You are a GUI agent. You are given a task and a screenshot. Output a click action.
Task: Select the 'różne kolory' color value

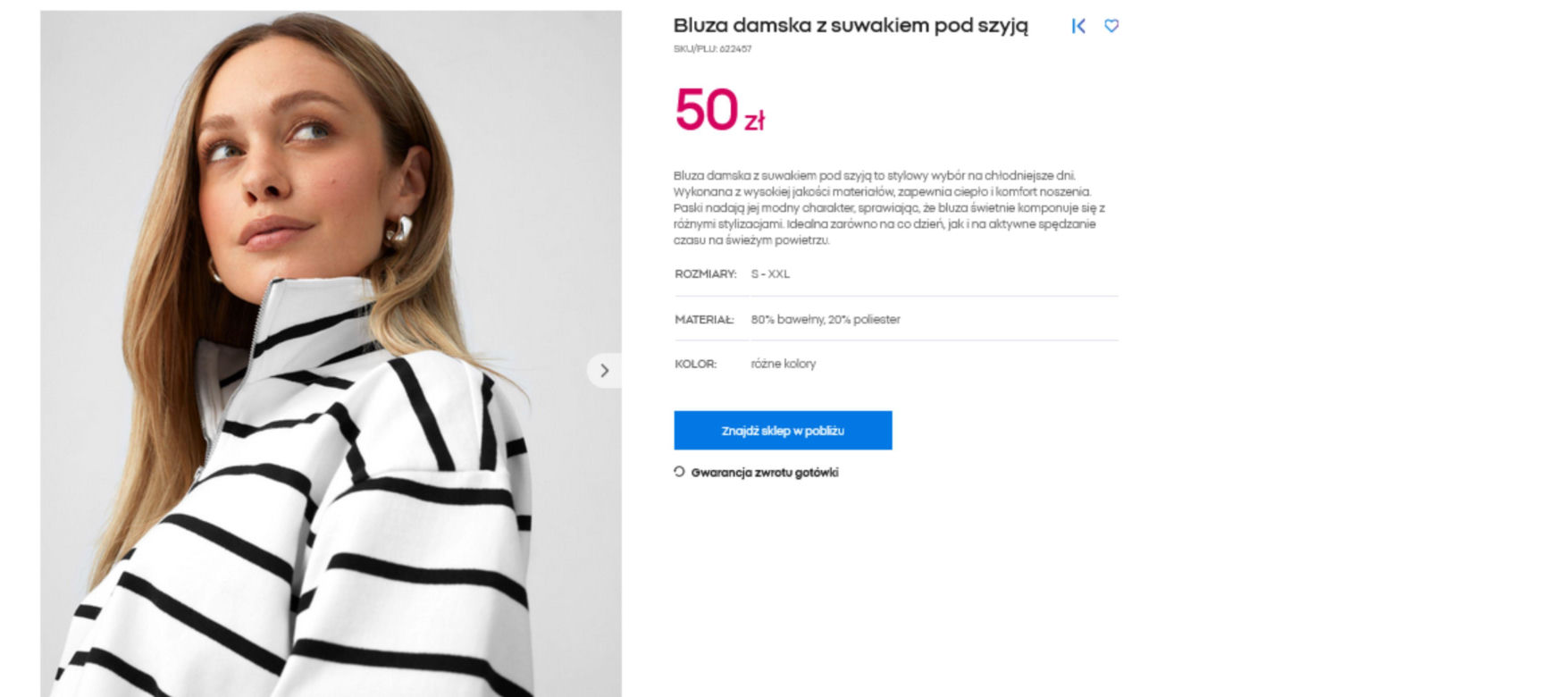pyautogui.click(x=783, y=365)
